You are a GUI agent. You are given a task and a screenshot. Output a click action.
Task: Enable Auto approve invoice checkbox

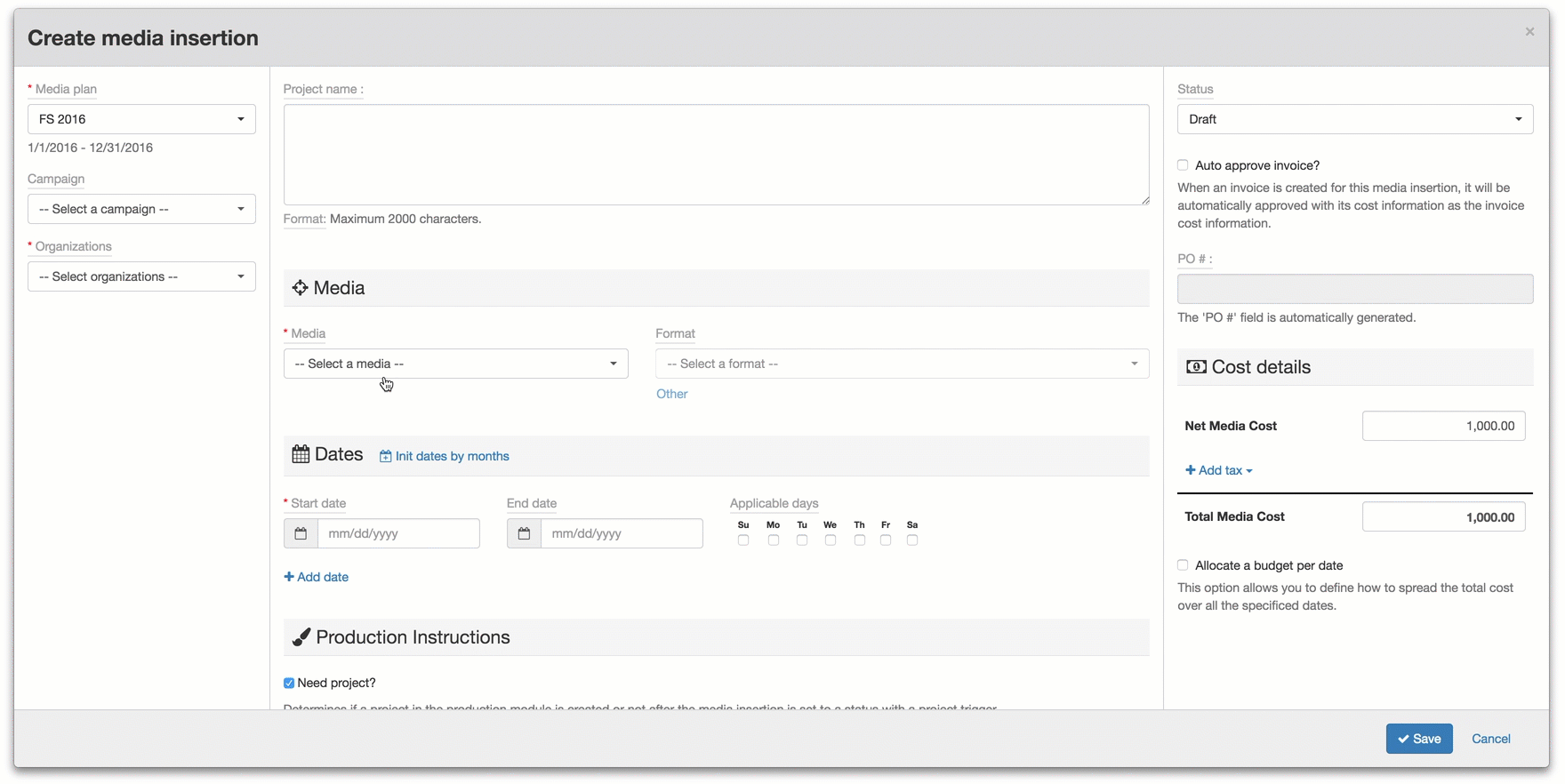(x=1183, y=165)
